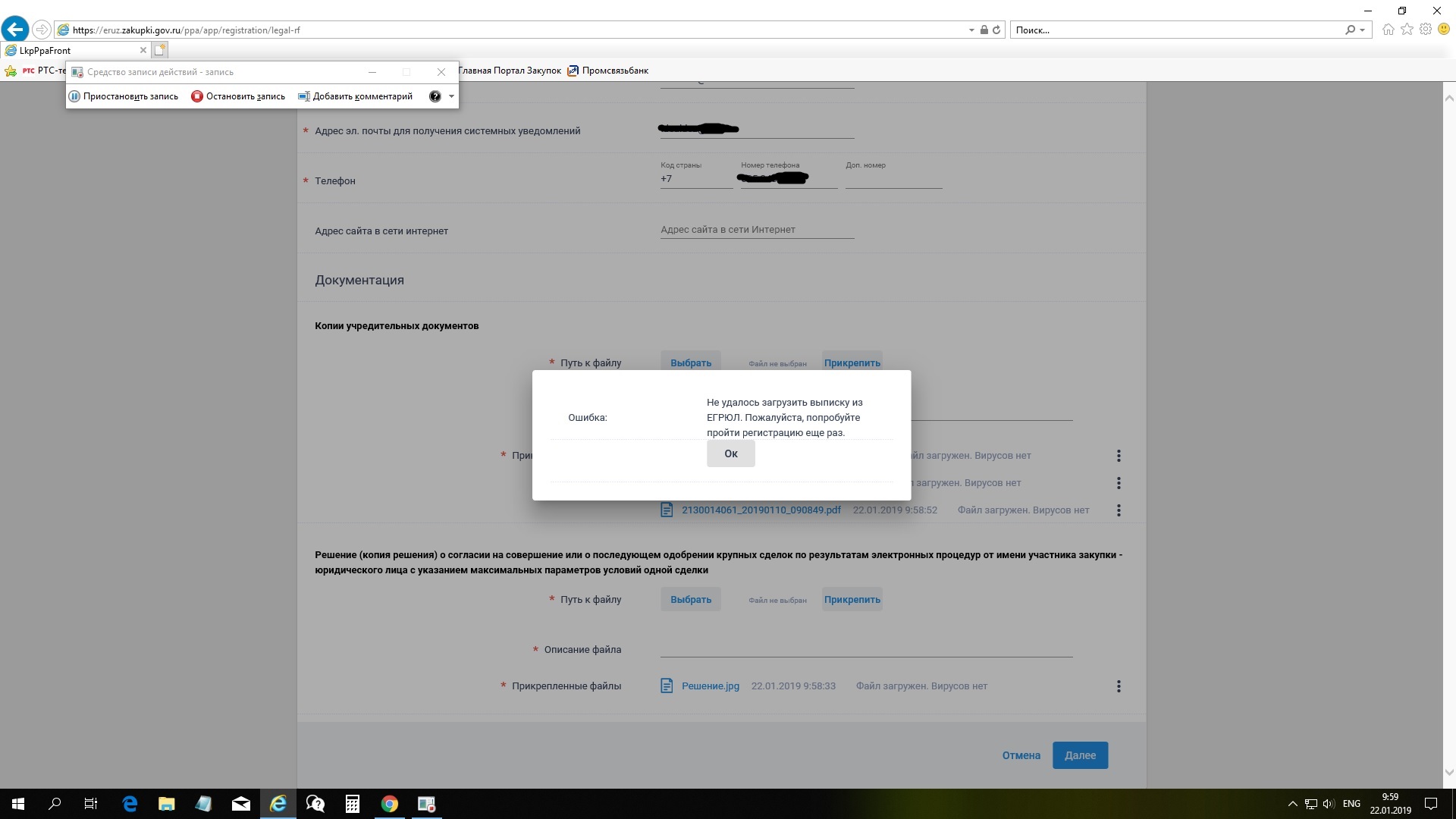Expand the search provider dropdown arrow

(1363, 30)
